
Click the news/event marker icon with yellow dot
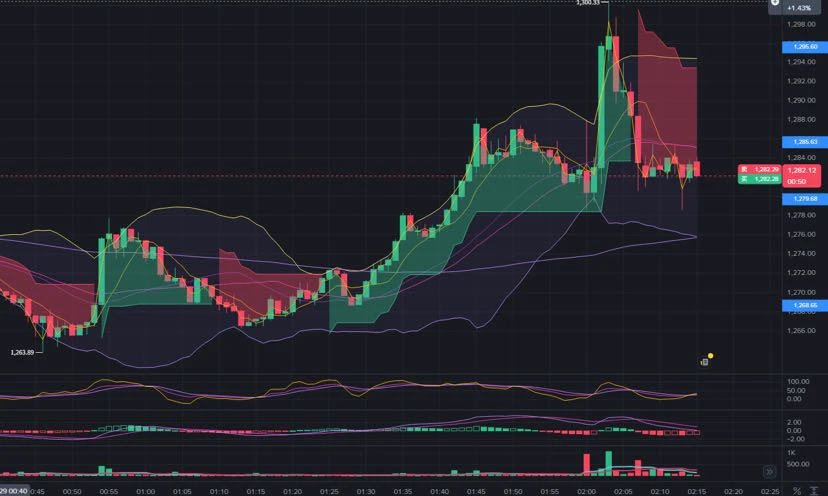click(706, 360)
